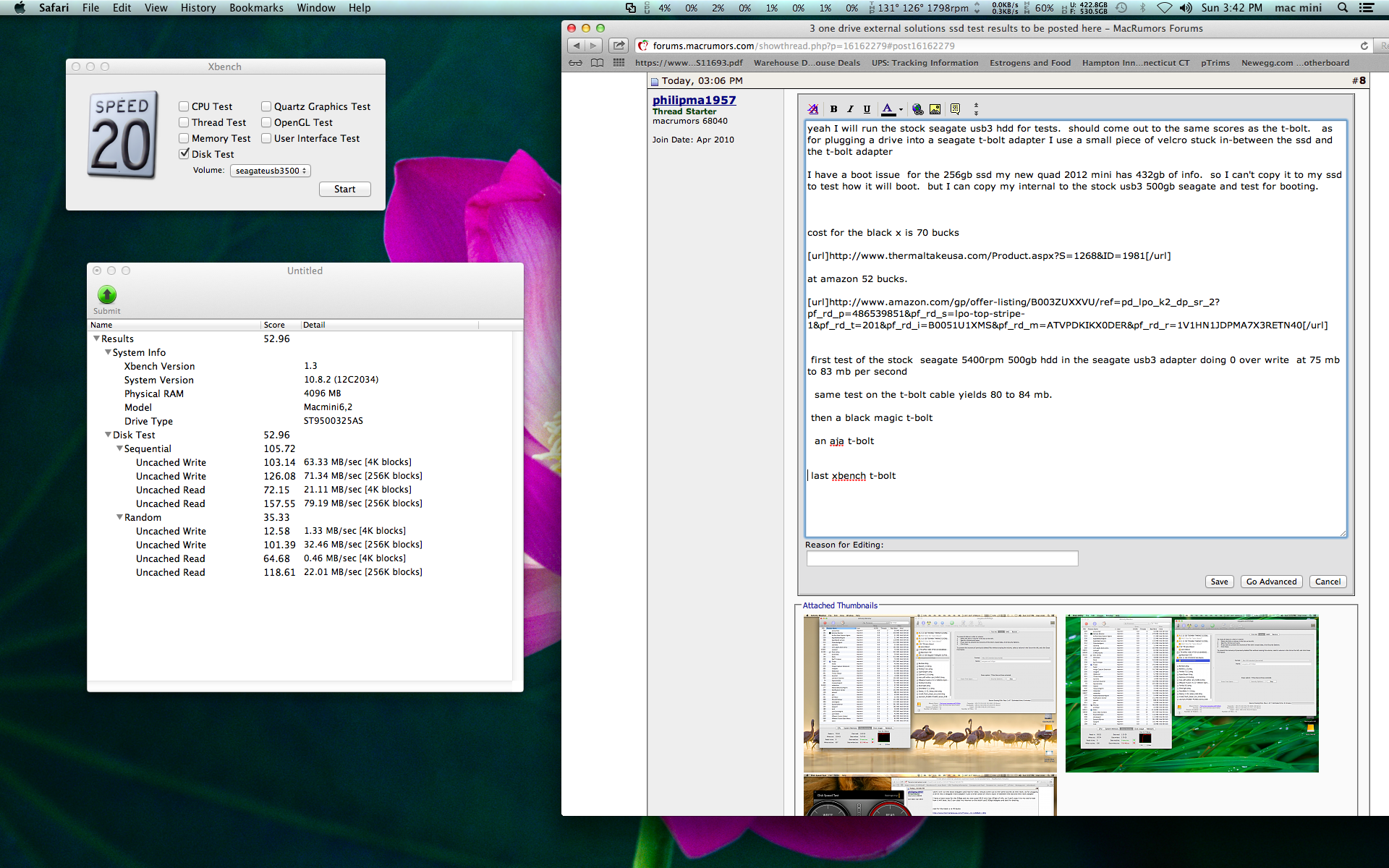Click the Insert Image icon
The height and width of the screenshot is (868, 1389).
pyautogui.click(x=935, y=109)
